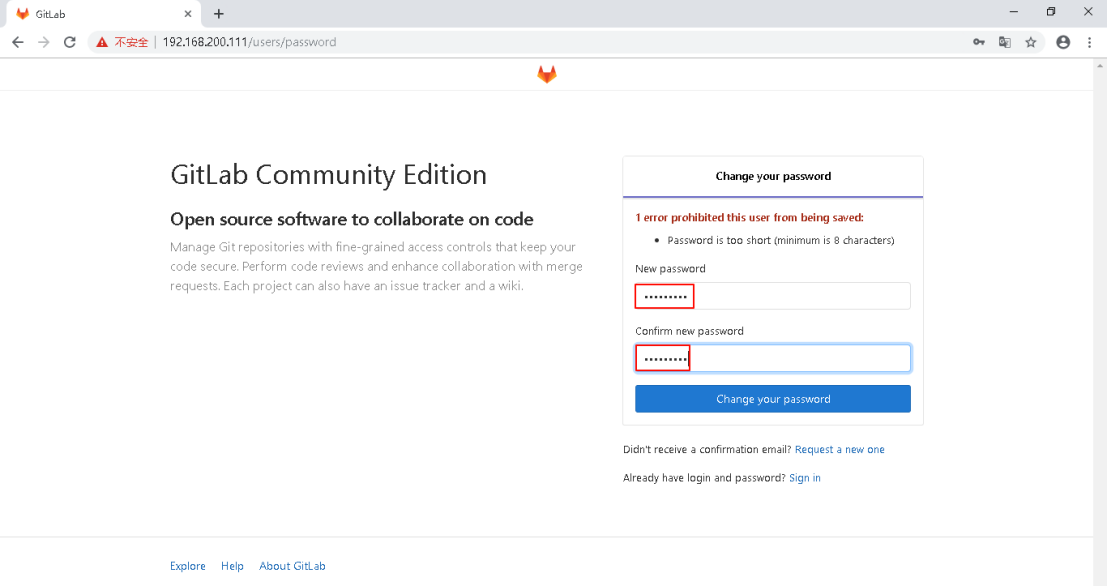Open the Chrome profile avatar icon
Screen dimensions: 1108x587
1063,42
